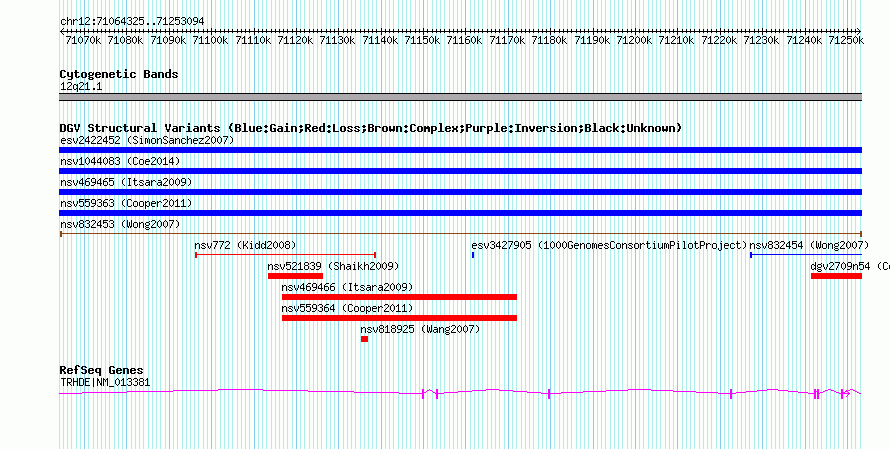890x449 pixels.
Task: Click the chr12:71064325..71253094 coordinates text
Action: pos(132,22)
